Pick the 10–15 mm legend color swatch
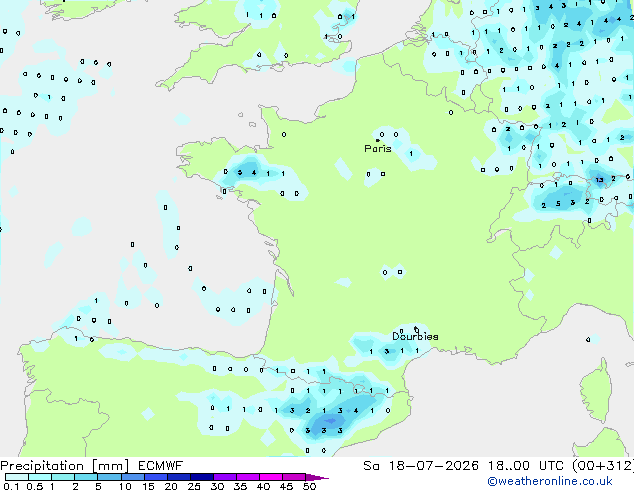This screenshot has height=490, width=634. 132,477
